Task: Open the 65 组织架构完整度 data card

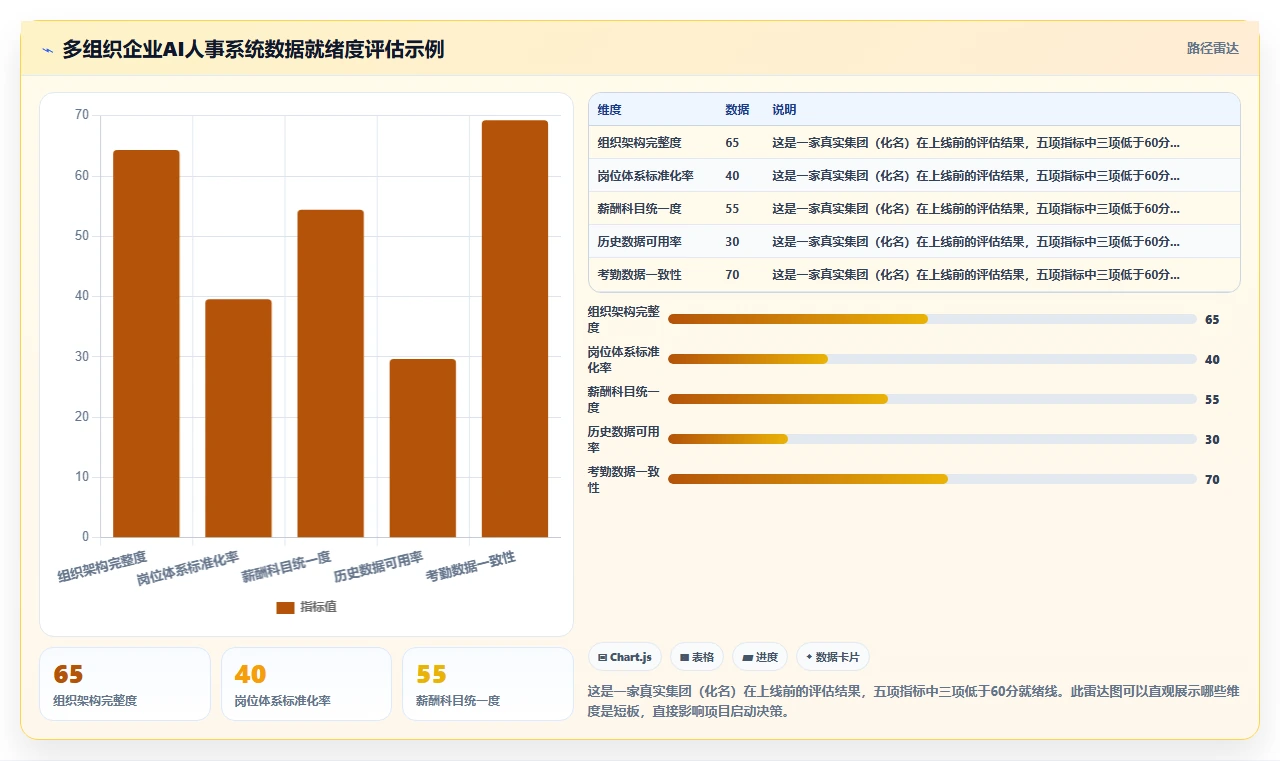Action: point(125,684)
